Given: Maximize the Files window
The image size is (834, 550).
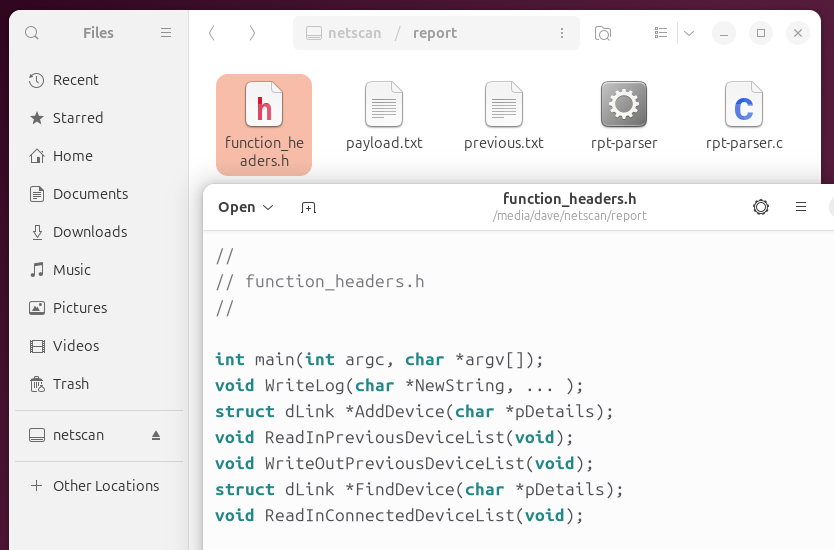Looking at the screenshot, I should click(761, 33).
